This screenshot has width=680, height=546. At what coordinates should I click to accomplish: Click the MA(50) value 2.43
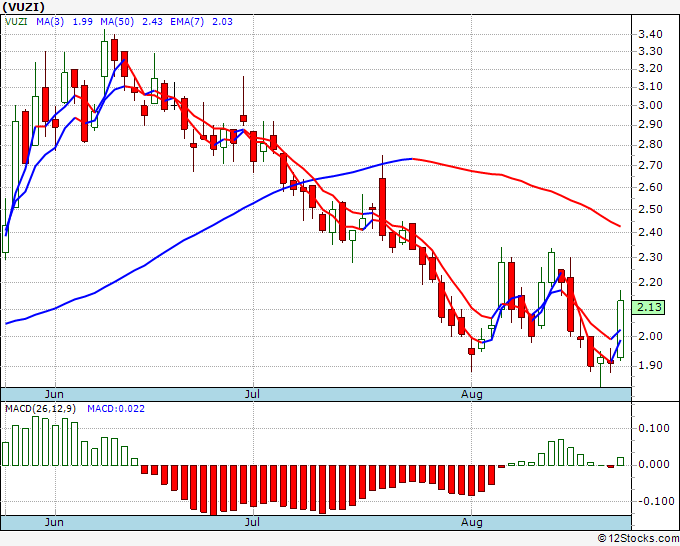click(152, 21)
